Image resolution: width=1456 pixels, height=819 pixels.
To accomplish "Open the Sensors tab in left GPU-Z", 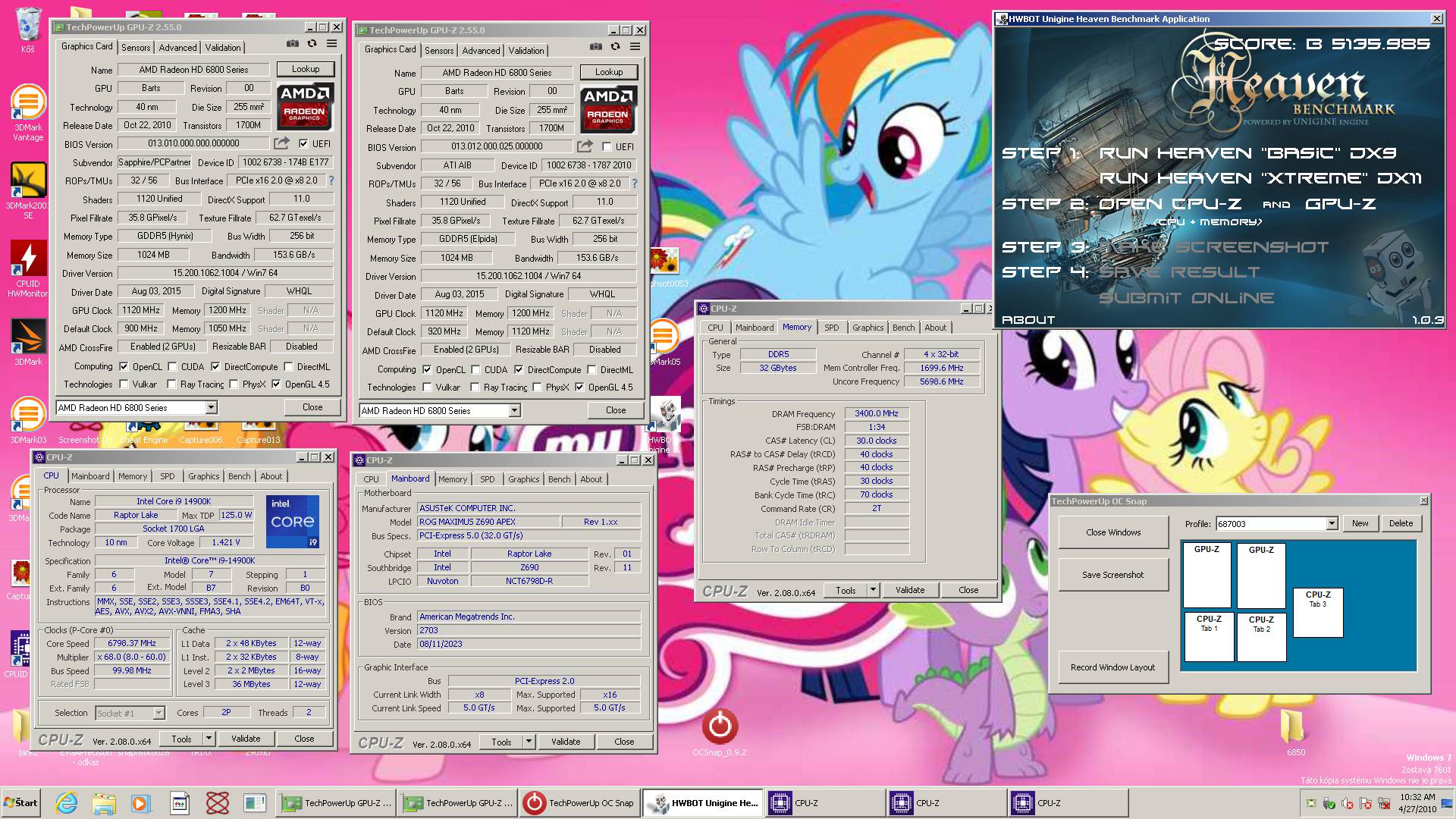I will click(x=136, y=47).
